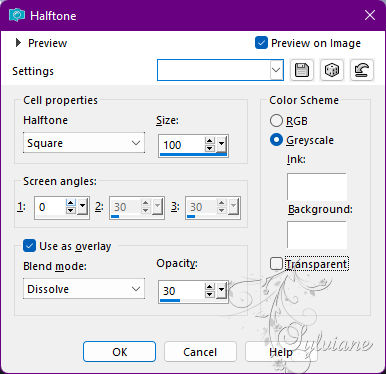The height and width of the screenshot is (374, 386).
Task: Open the Blend mode Dissolve dropdown
Action: tap(84, 289)
